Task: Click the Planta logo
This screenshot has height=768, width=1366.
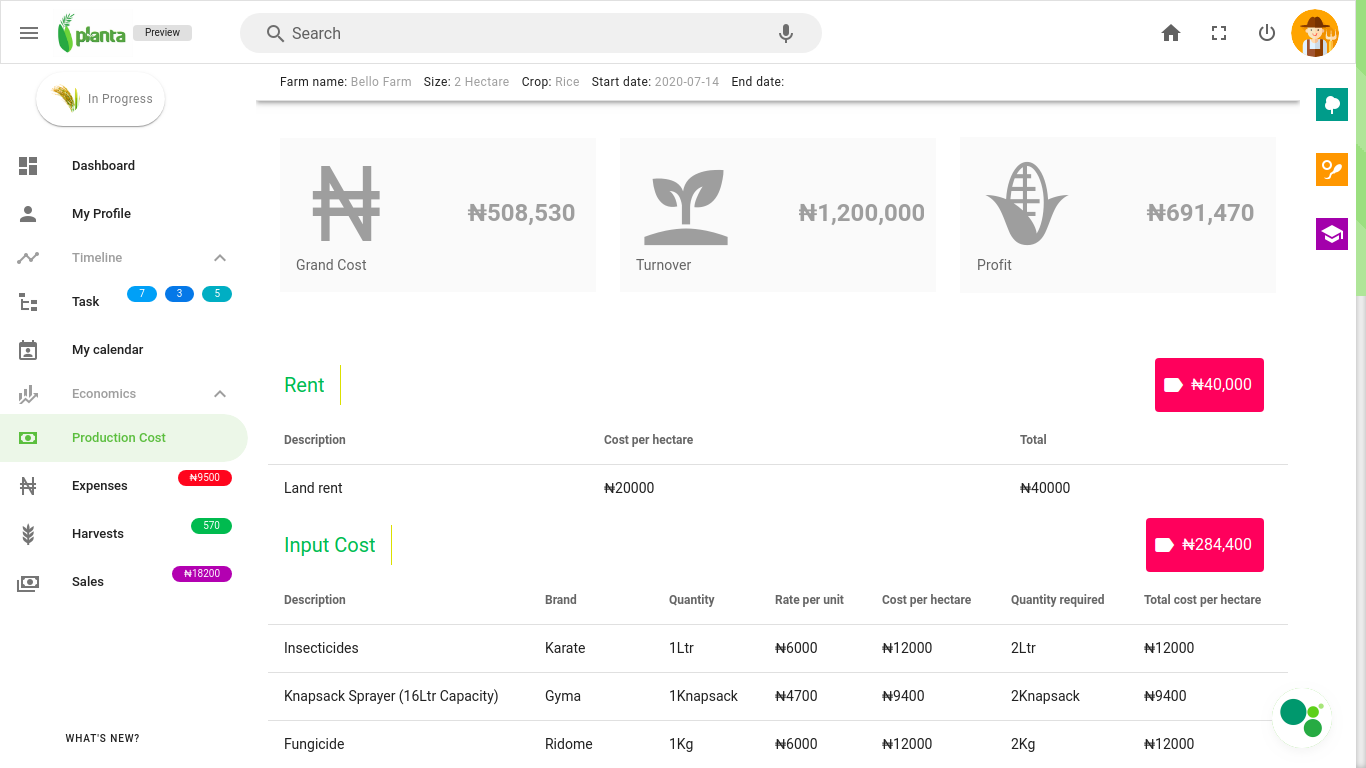Action: pyautogui.click(x=91, y=33)
